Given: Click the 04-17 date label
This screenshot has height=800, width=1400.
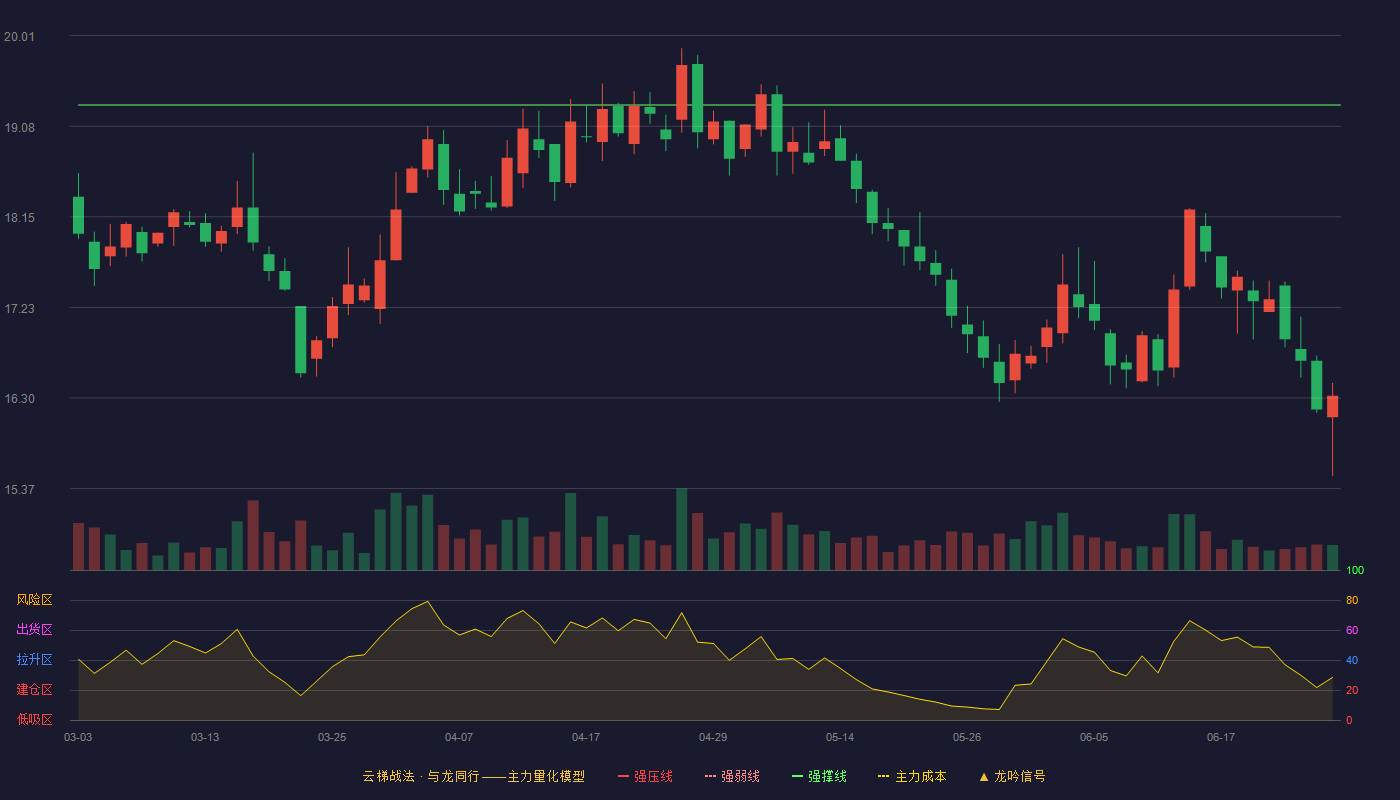Looking at the screenshot, I should click(x=586, y=737).
